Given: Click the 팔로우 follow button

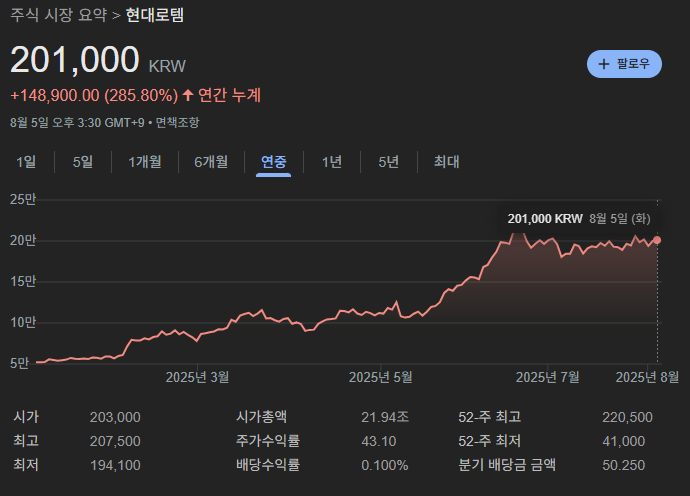Looking at the screenshot, I should [624, 64].
